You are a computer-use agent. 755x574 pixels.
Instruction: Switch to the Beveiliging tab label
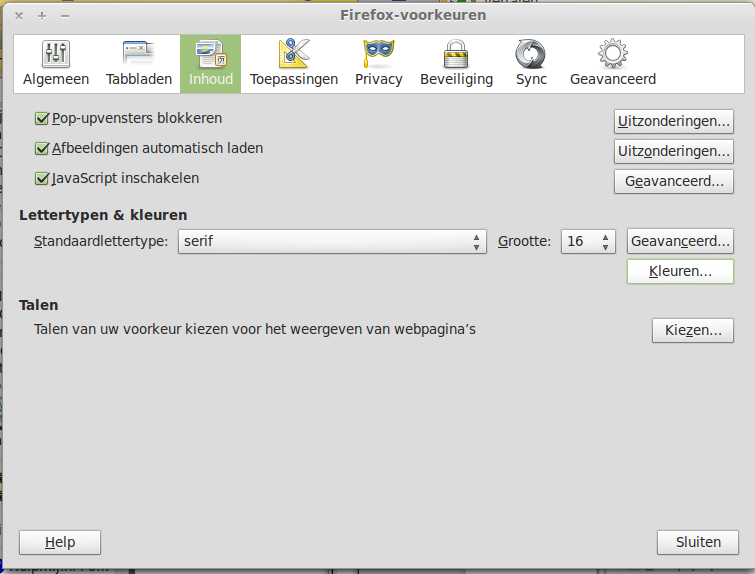[x=456, y=79]
